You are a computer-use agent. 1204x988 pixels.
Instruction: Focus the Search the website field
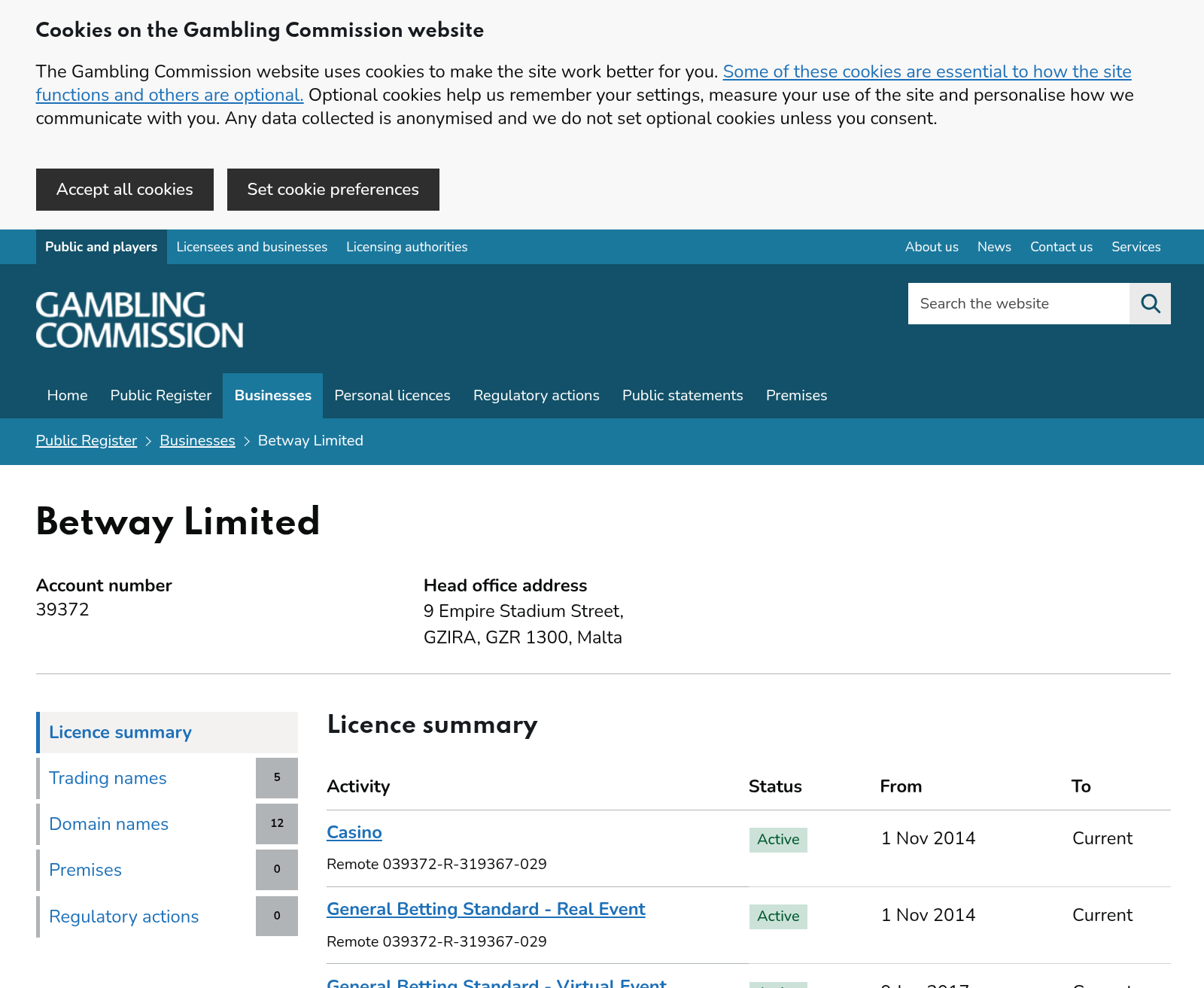(x=1019, y=304)
